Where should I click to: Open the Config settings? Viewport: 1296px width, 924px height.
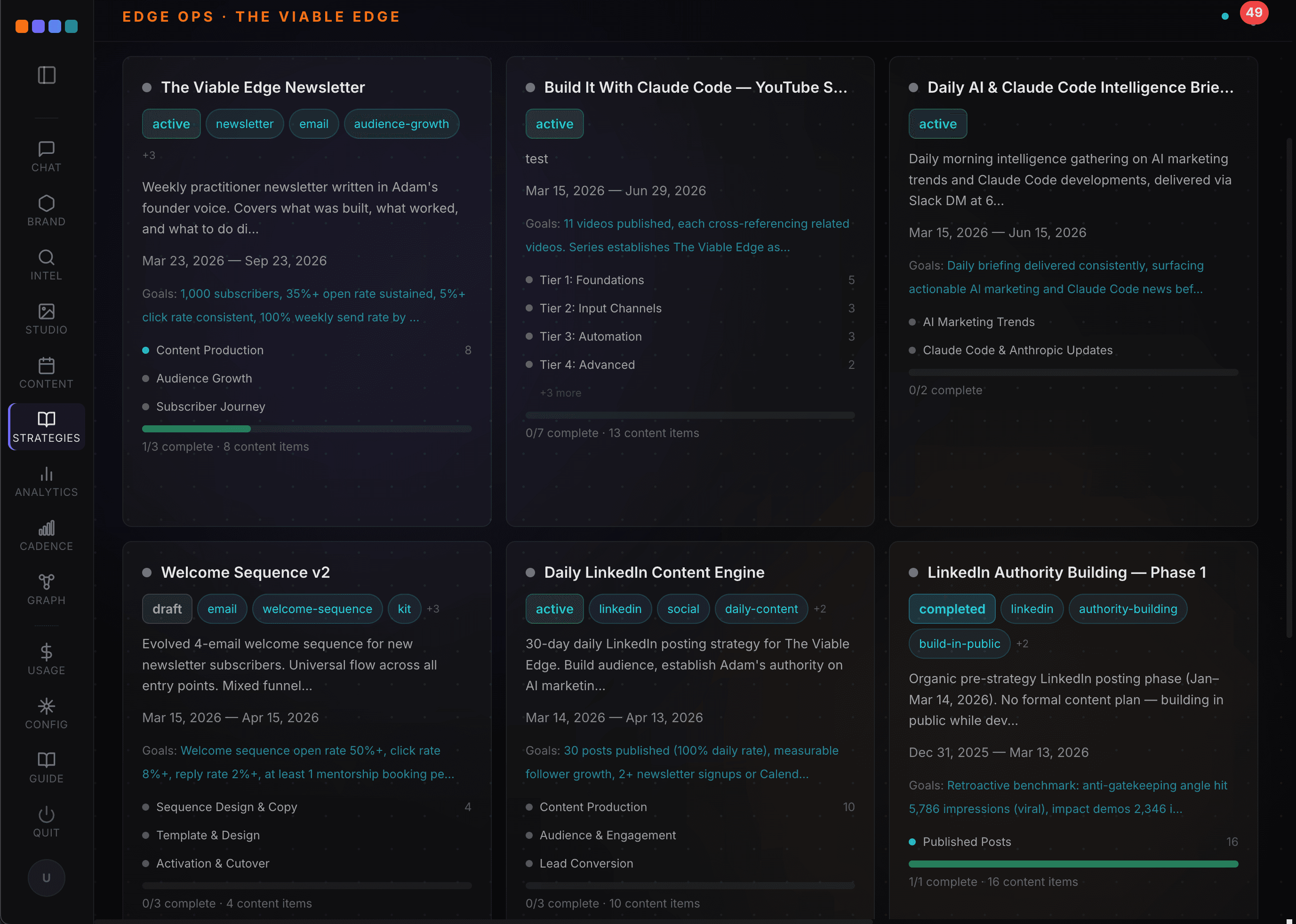[46, 713]
